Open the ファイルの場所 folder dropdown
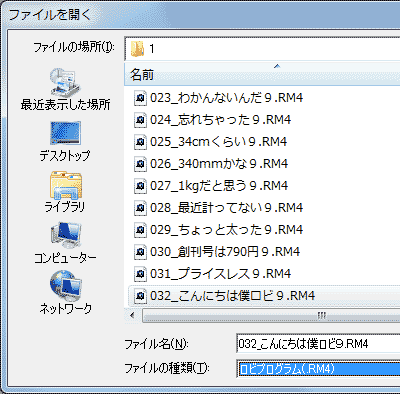Image resolution: width=400 pixels, height=394 pixels. 262,49
